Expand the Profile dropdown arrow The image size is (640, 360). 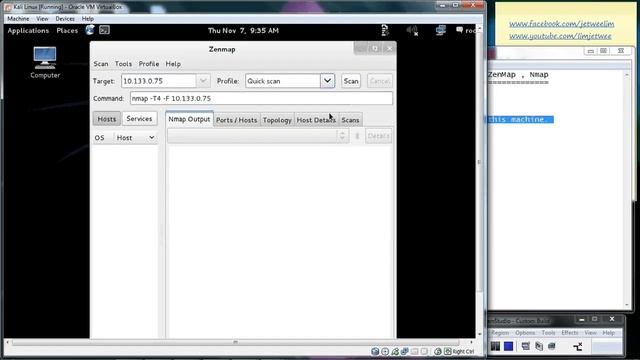[x=327, y=81]
